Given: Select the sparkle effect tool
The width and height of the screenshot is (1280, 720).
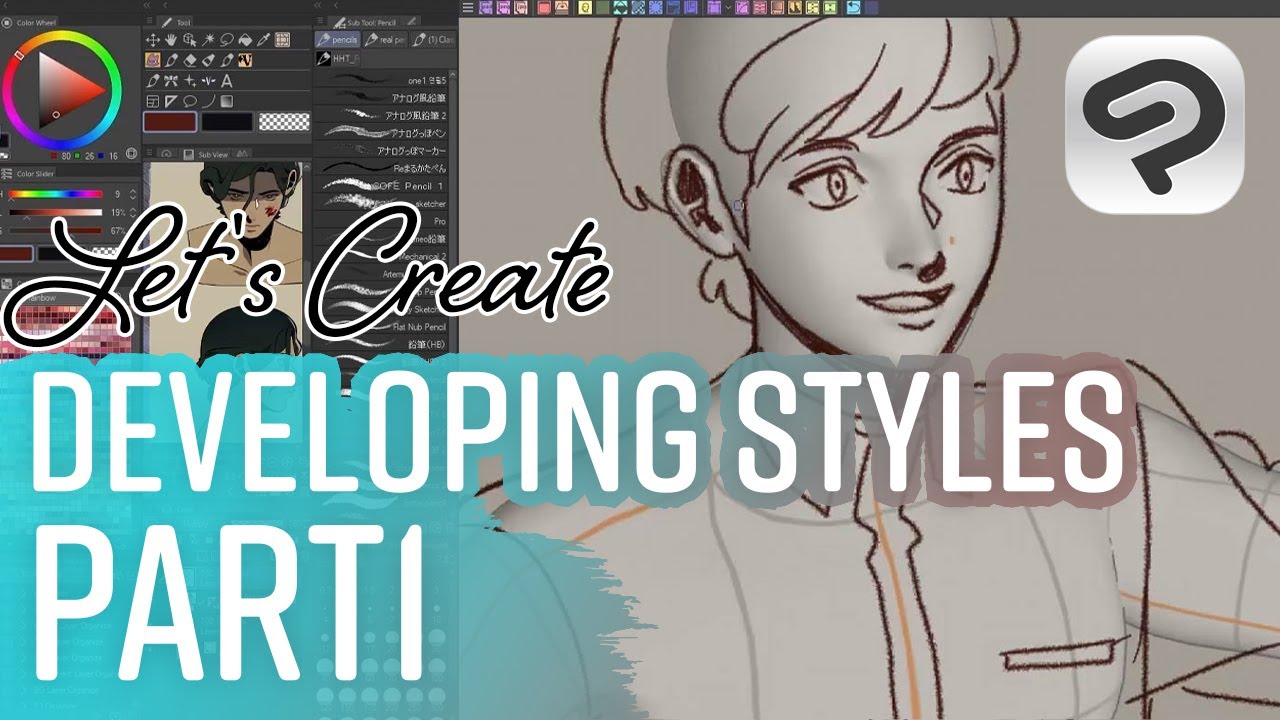Looking at the screenshot, I should click(189, 81).
